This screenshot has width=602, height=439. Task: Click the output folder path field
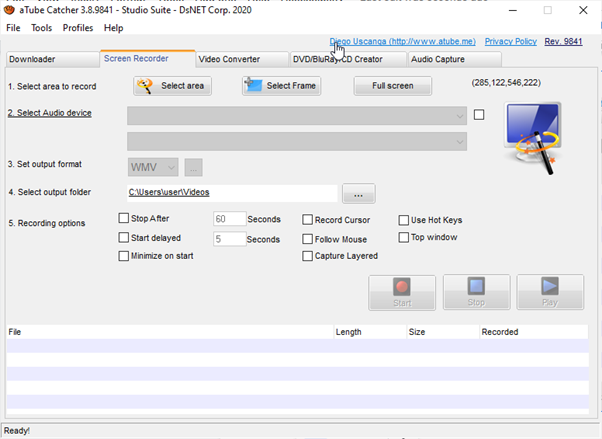click(232, 193)
